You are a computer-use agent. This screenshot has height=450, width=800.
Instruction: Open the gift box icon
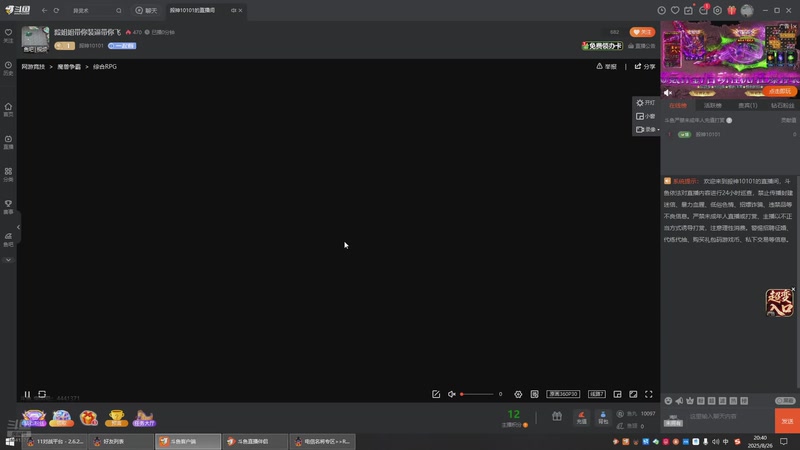click(557, 417)
